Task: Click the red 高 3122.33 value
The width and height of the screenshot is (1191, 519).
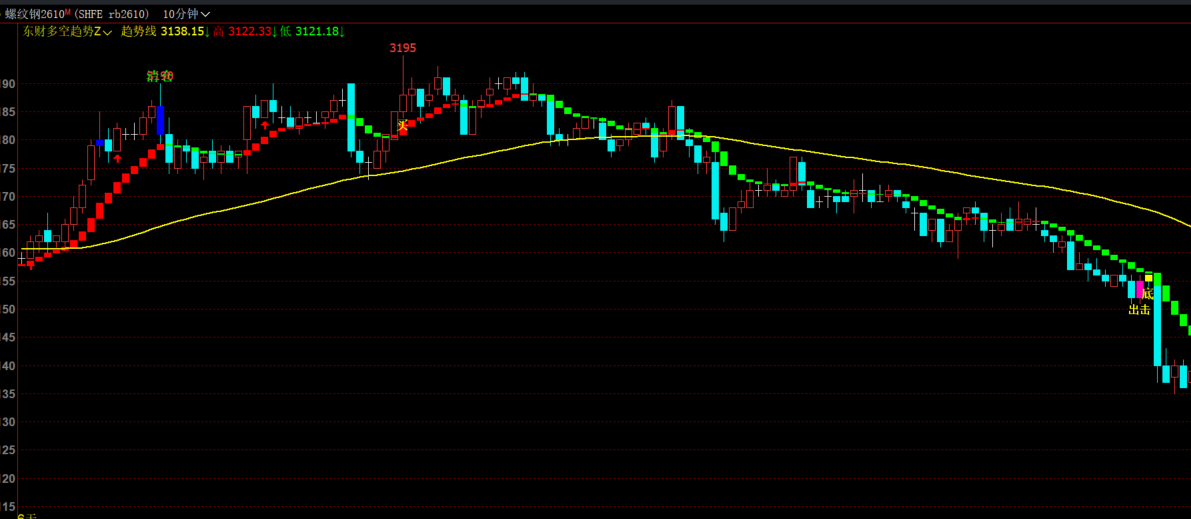Action: [x=242, y=31]
